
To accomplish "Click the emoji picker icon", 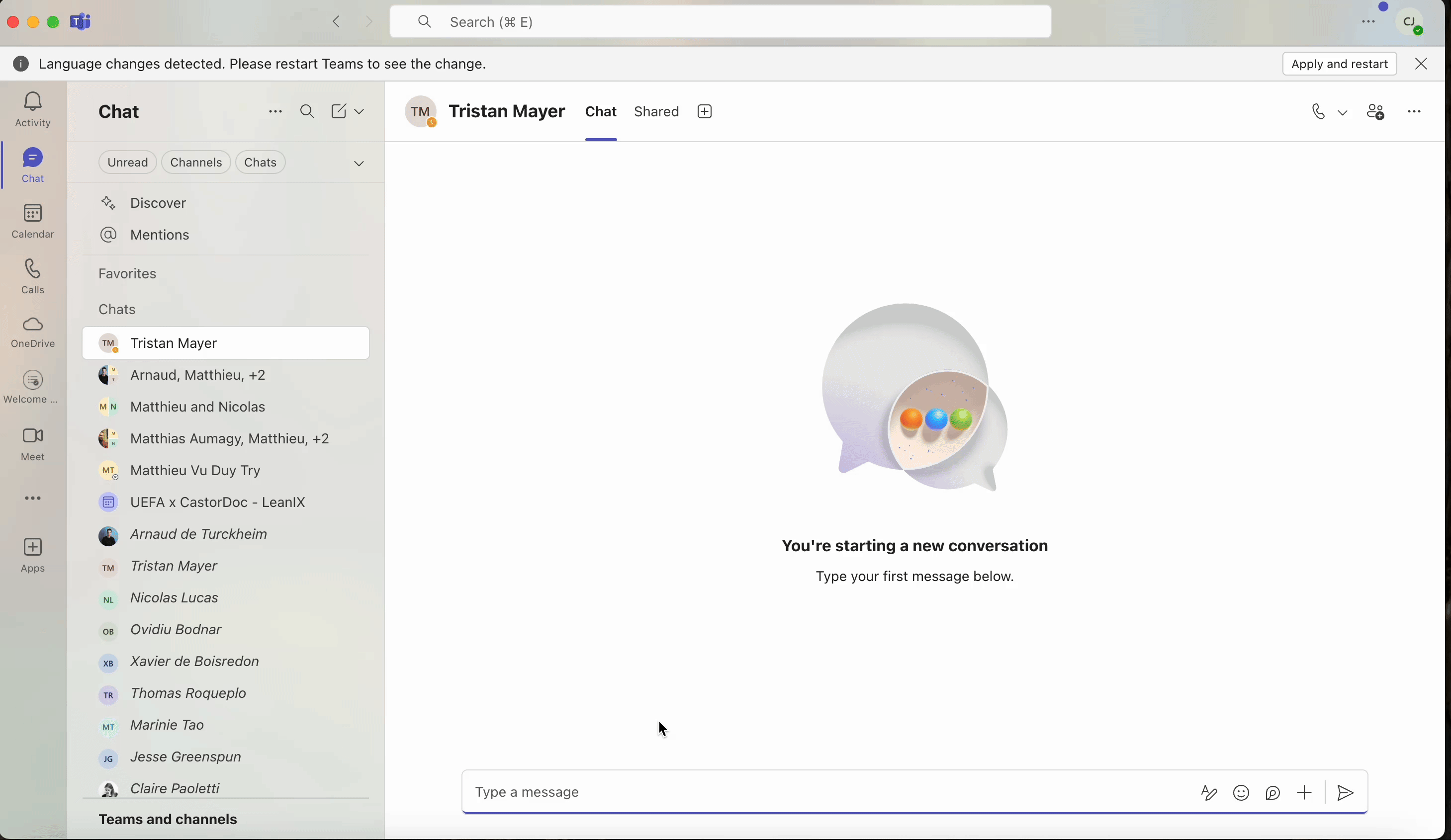I will [1241, 793].
